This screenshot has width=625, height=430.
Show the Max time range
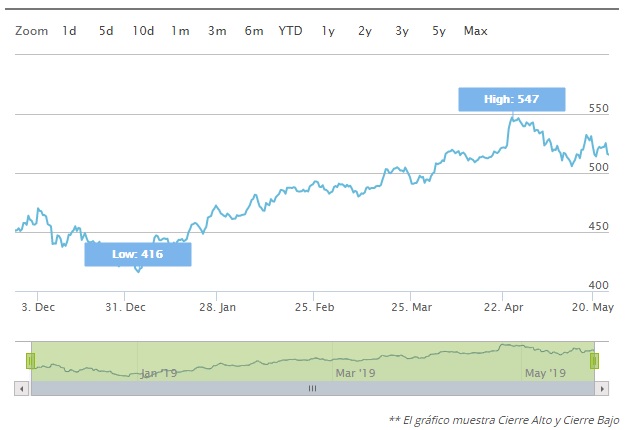[x=476, y=31]
